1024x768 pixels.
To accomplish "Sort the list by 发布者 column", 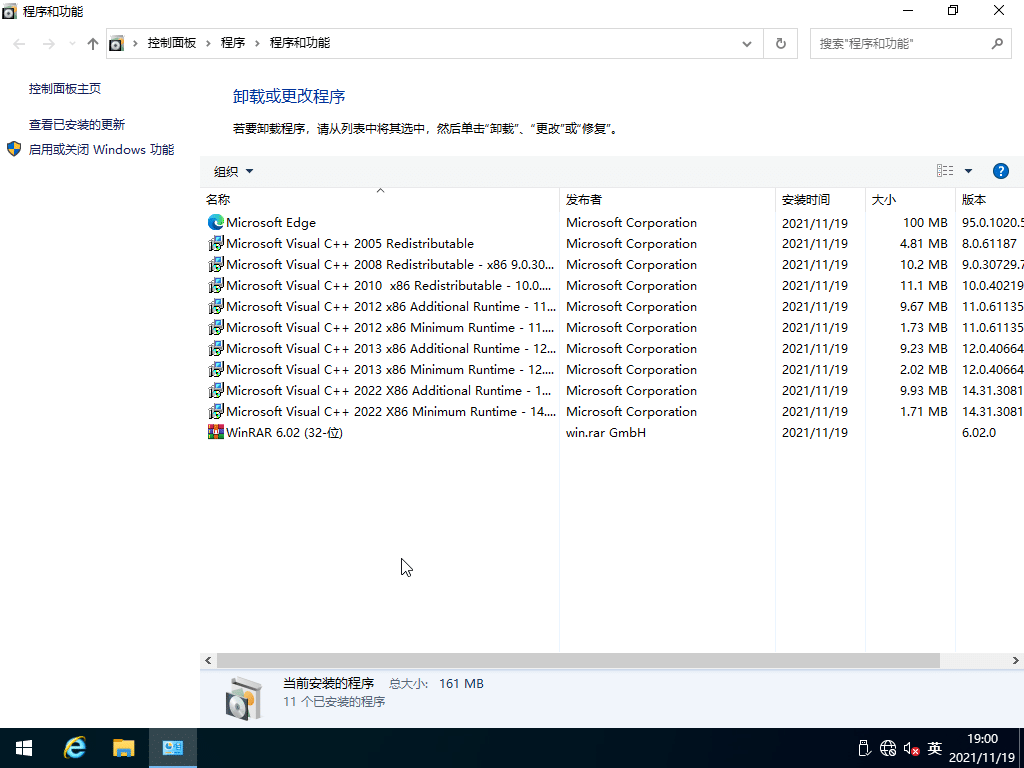I will (x=584, y=199).
